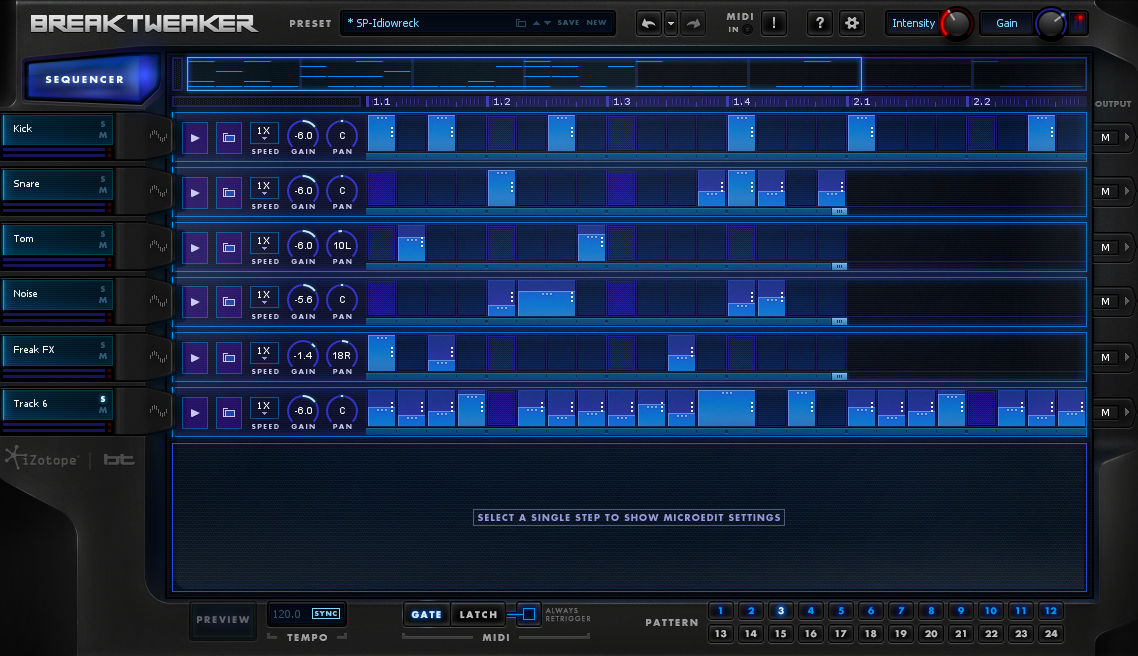Expand the undo history dropdown arrow
This screenshot has width=1138, height=656.
point(671,24)
